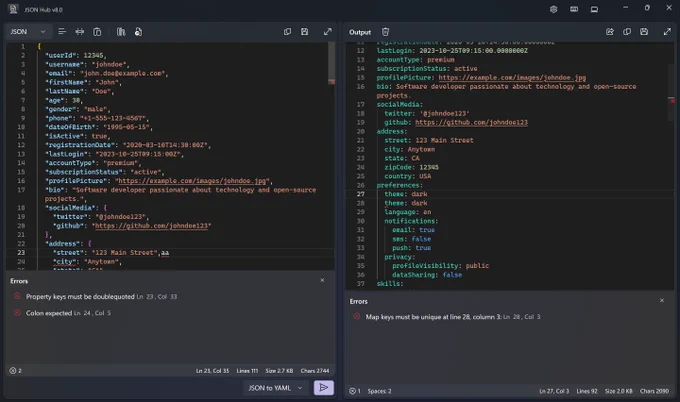The width and height of the screenshot is (680, 402).
Task: Close the input Errors panel
Action: pos(322,280)
